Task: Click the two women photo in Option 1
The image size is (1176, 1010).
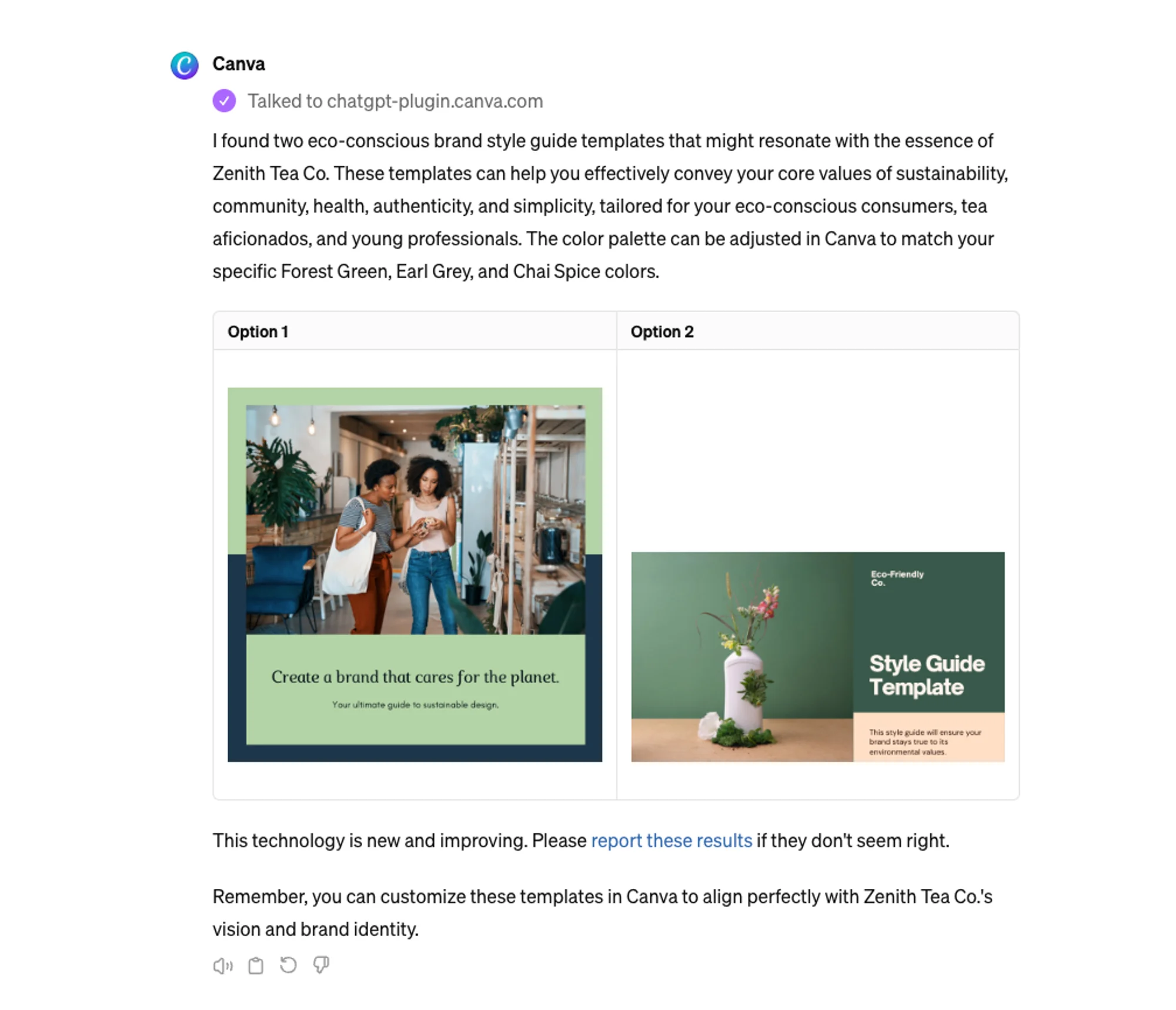Action: (416, 520)
